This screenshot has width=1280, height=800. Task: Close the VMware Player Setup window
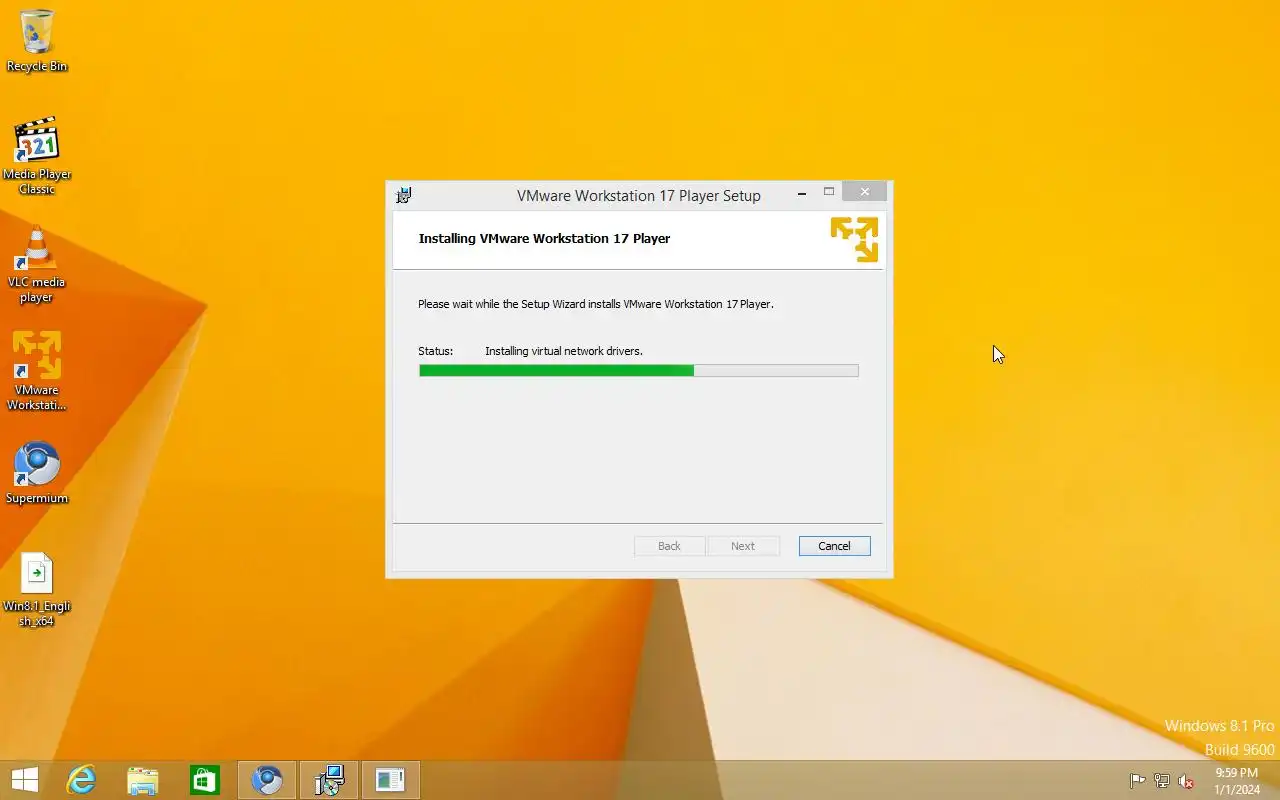coord(865,192)
